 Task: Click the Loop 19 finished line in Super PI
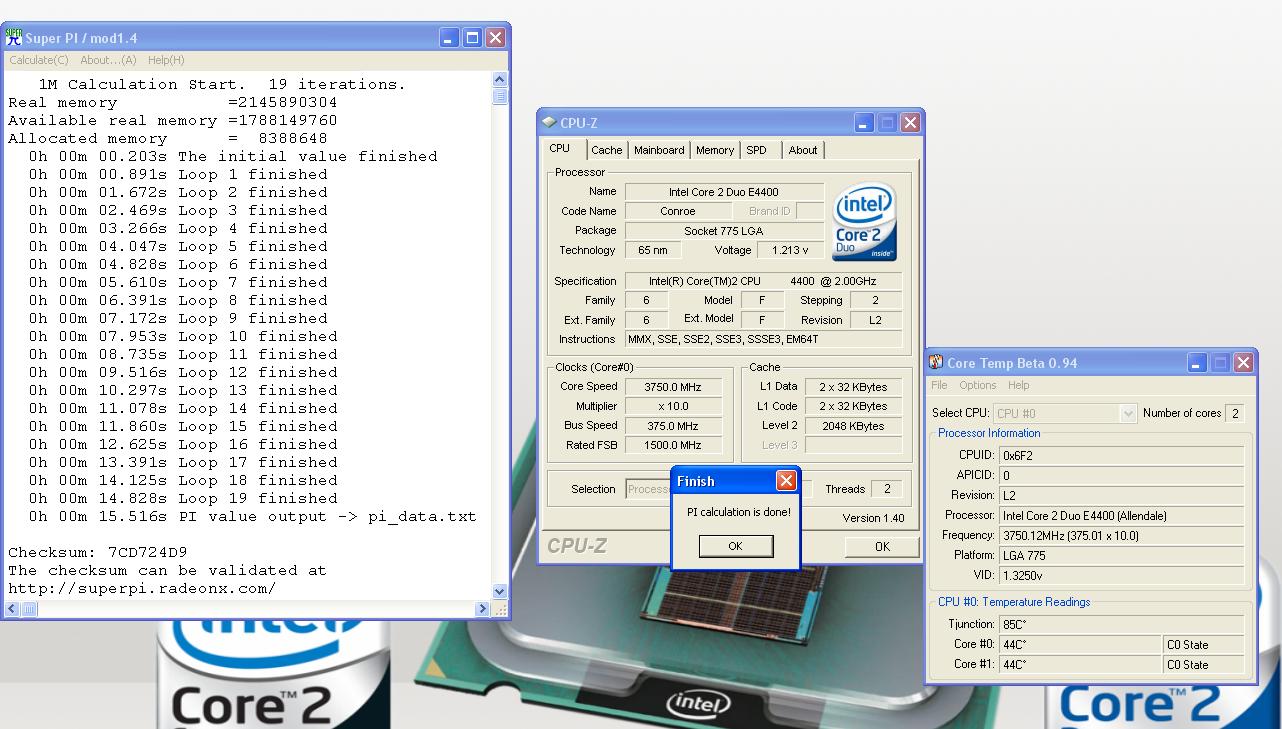(183, 498)
